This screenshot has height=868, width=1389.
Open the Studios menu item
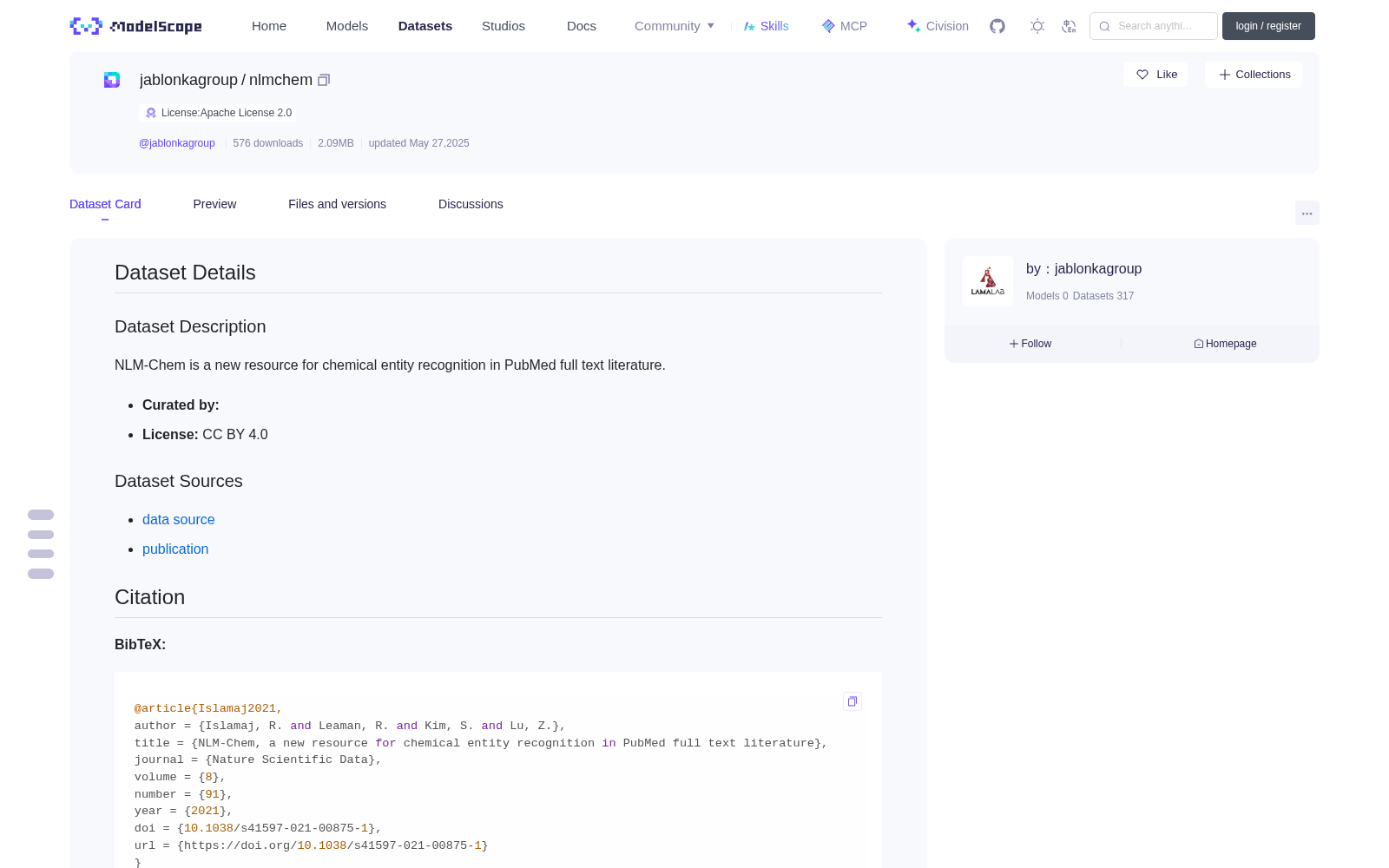tap(504, 26)
